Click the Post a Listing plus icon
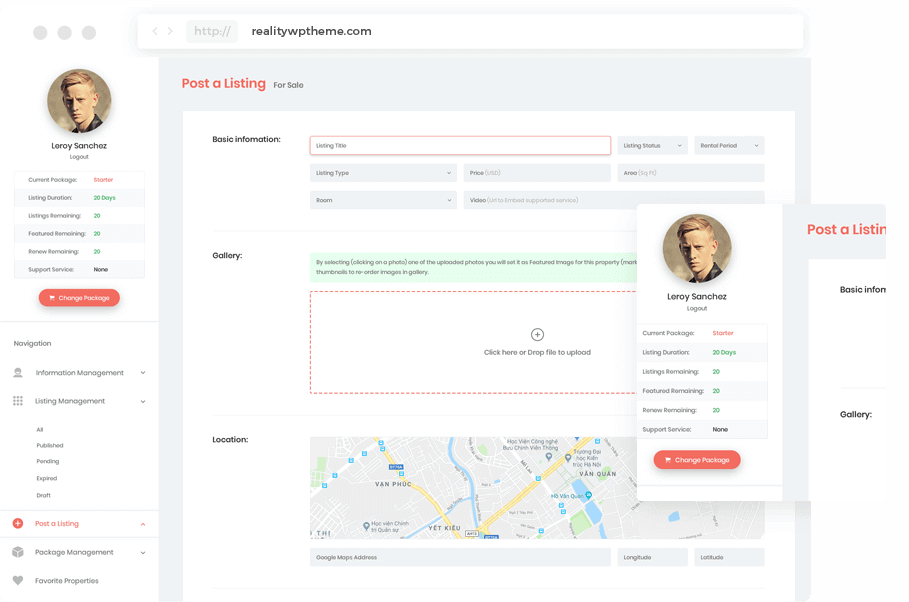The width and height of the screenshot is (909, 602). tap(18, 524)
